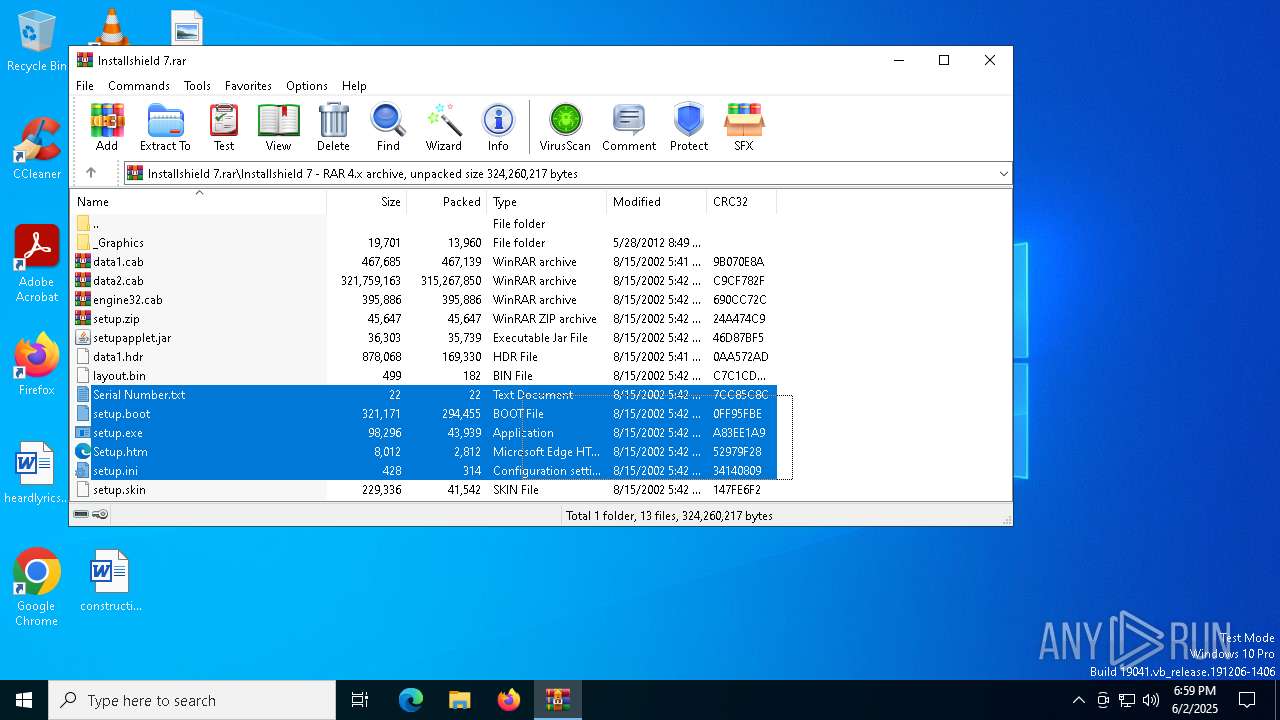The image size is (1280, 720).
Task: Open the Comment tool
Action: 629,127
